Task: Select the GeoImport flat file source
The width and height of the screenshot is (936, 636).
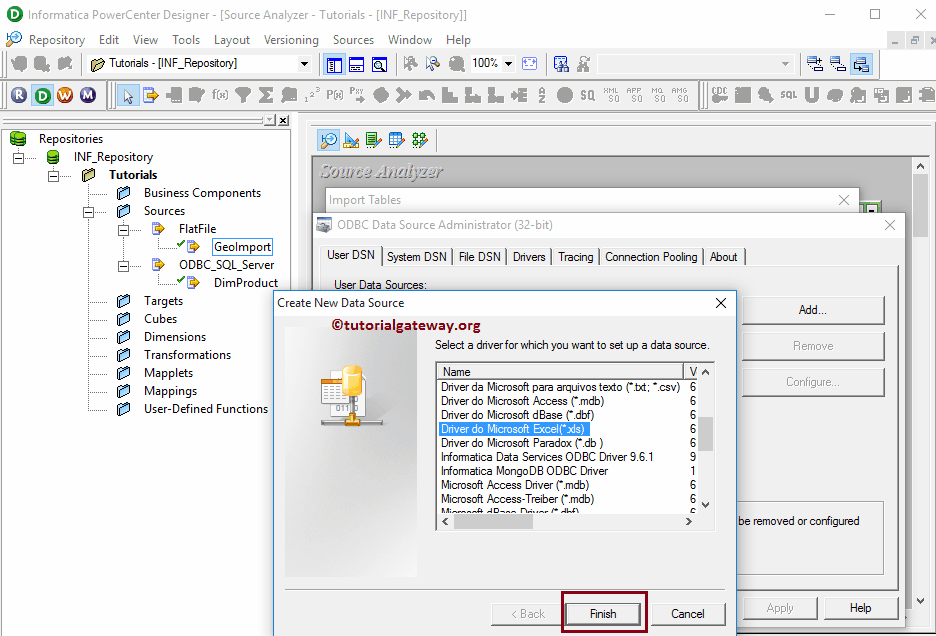Action: [x=242, y=246]
